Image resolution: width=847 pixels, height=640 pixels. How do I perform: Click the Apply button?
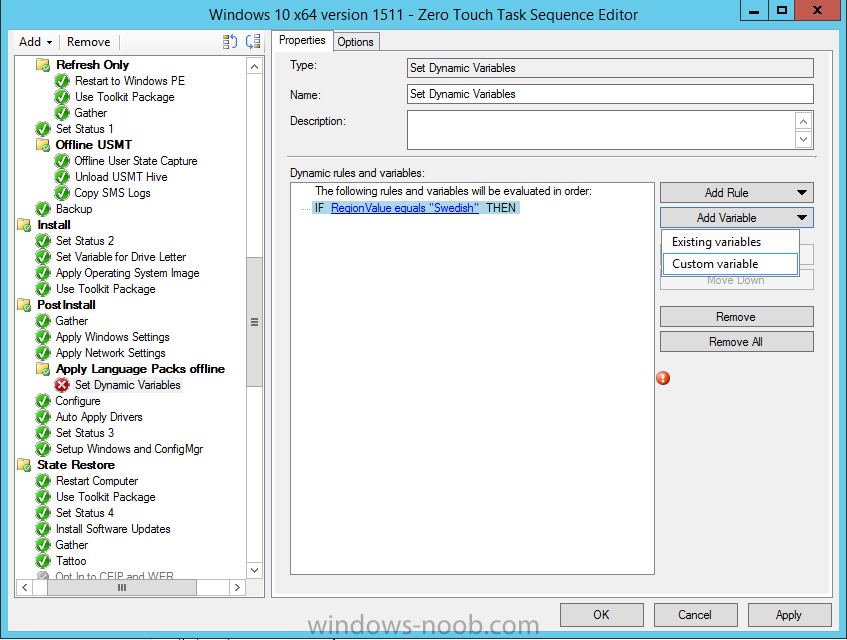[789, 615]
